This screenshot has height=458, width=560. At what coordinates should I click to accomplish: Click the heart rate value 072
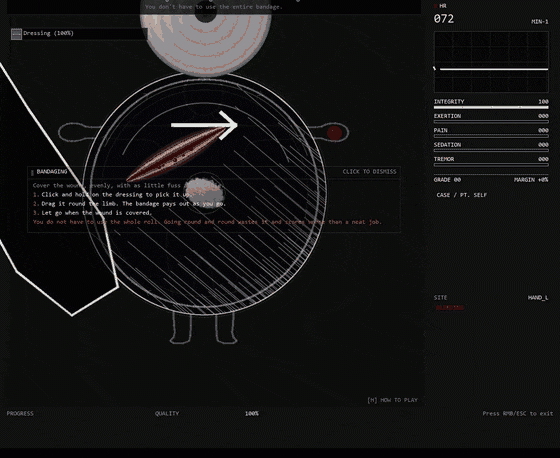[x=444, y=19]
